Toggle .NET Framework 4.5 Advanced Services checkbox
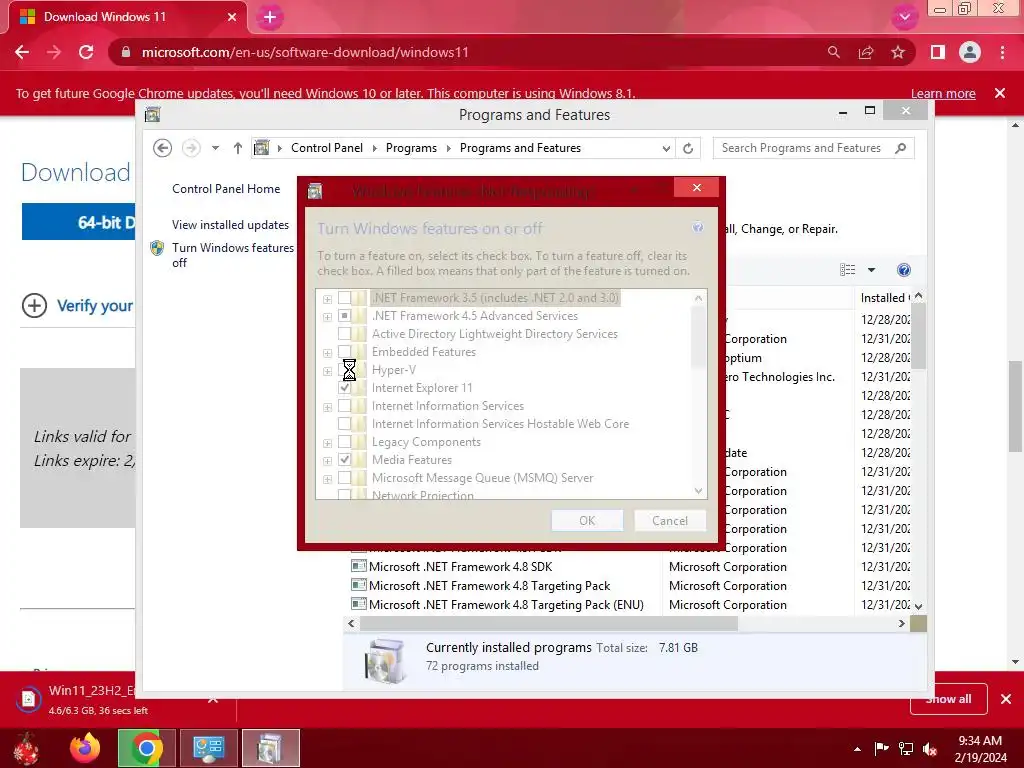This screenshot has height=768, width=1024. [344, 316]
